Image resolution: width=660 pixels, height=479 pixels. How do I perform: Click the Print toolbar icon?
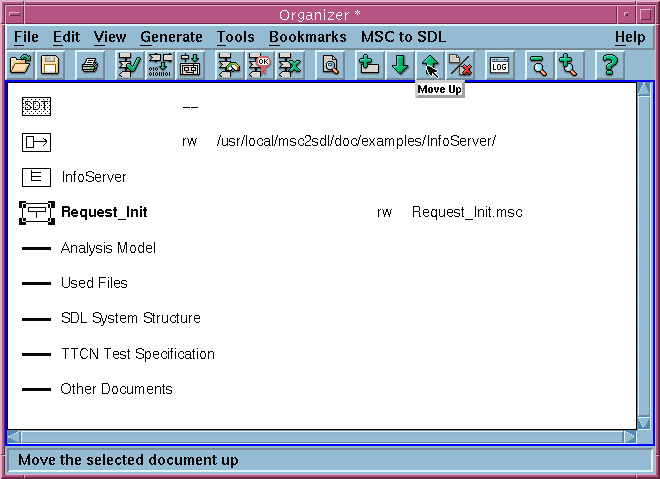[x=90, y=65]
